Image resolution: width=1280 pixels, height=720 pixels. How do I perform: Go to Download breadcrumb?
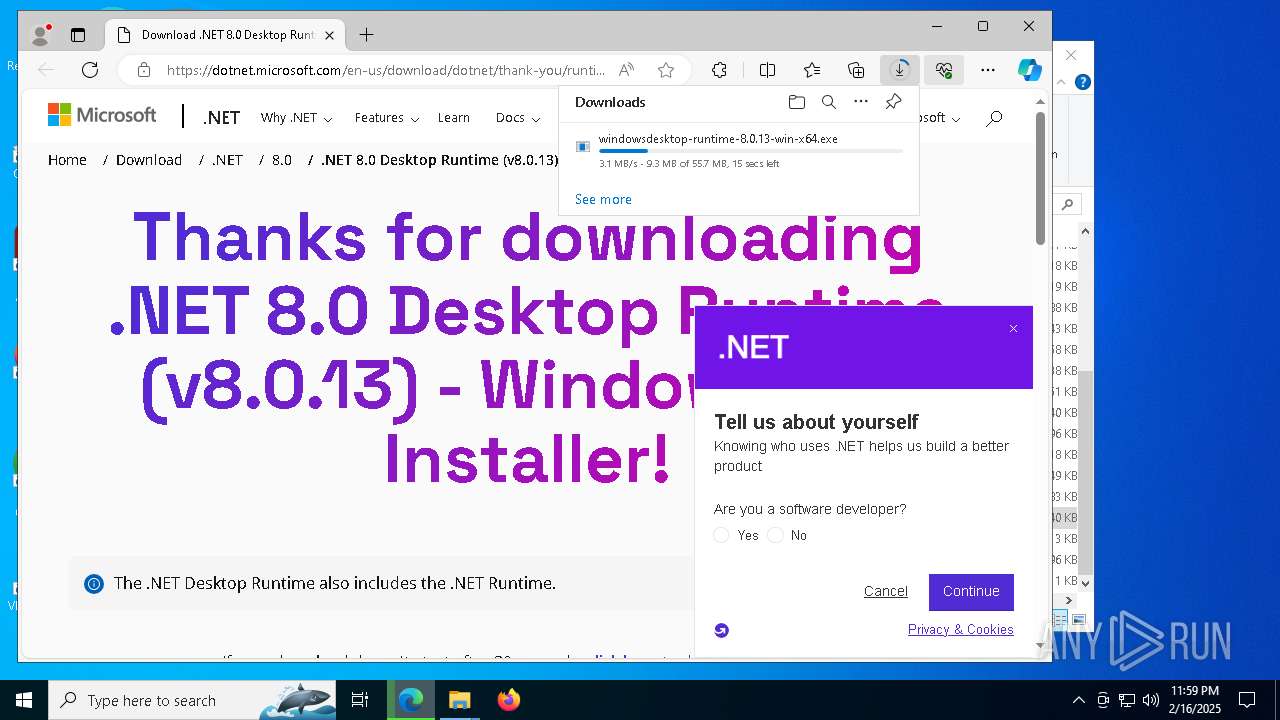(149, 160)
